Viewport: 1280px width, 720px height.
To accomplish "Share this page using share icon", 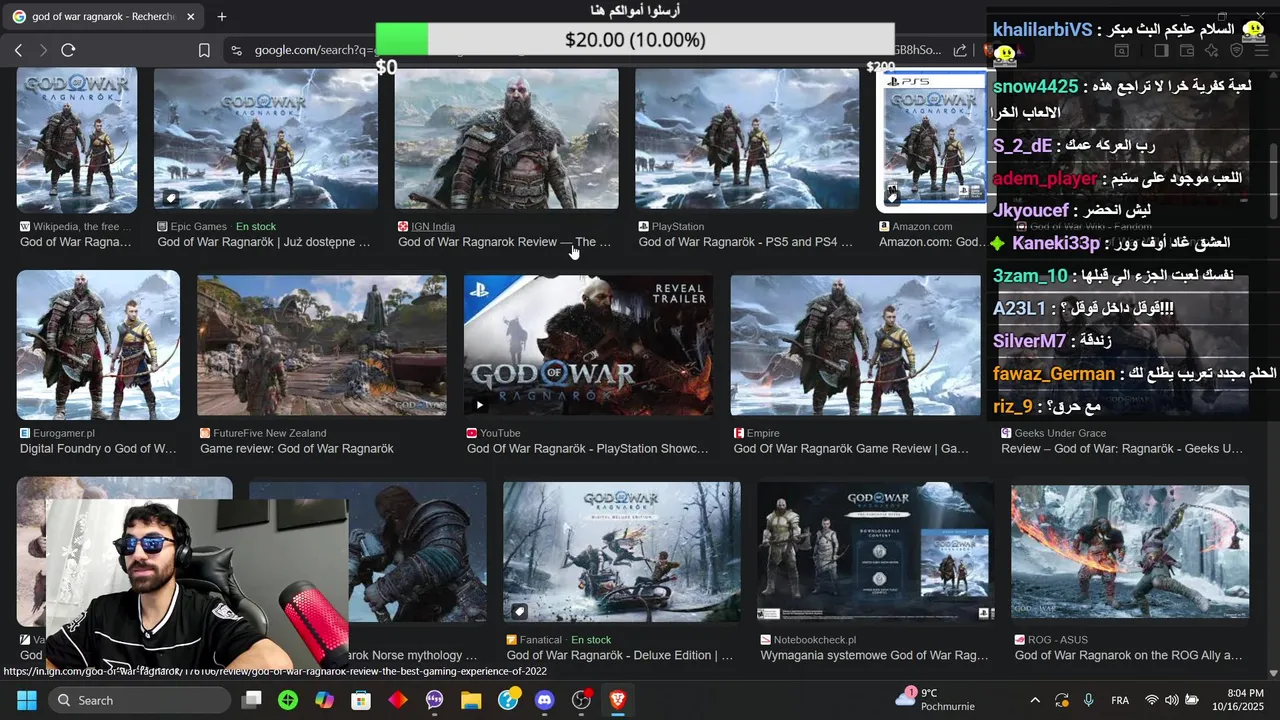I will [960, 50].
